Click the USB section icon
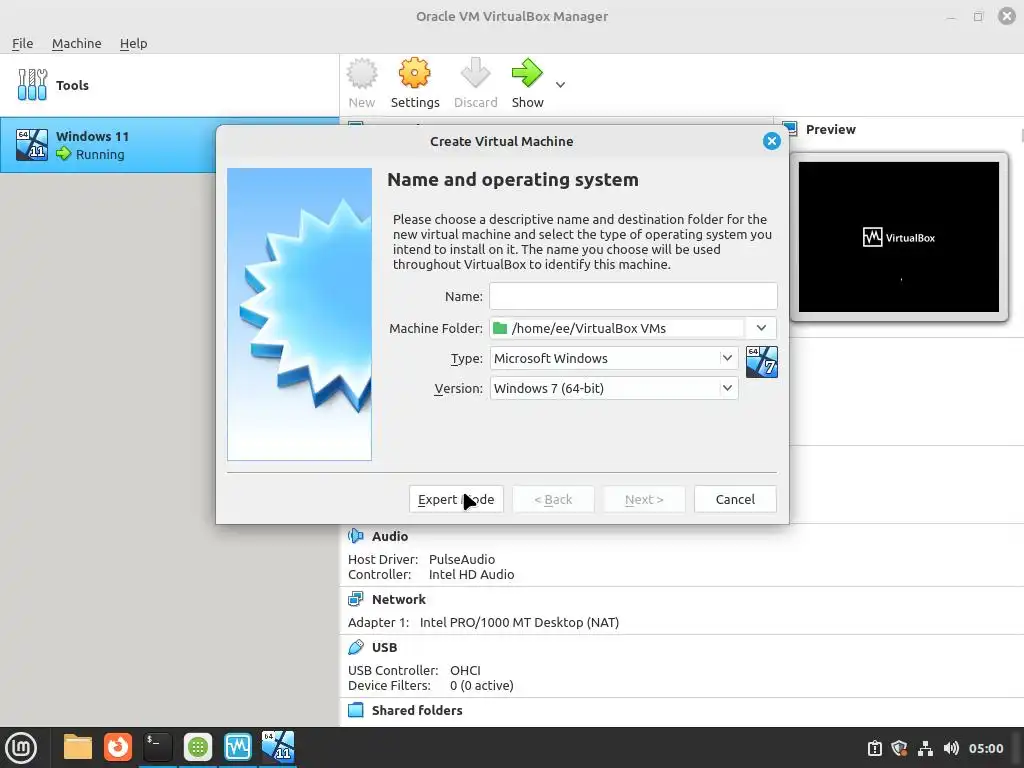This screenshot has height=768, width=1024. tap(356, 647)
